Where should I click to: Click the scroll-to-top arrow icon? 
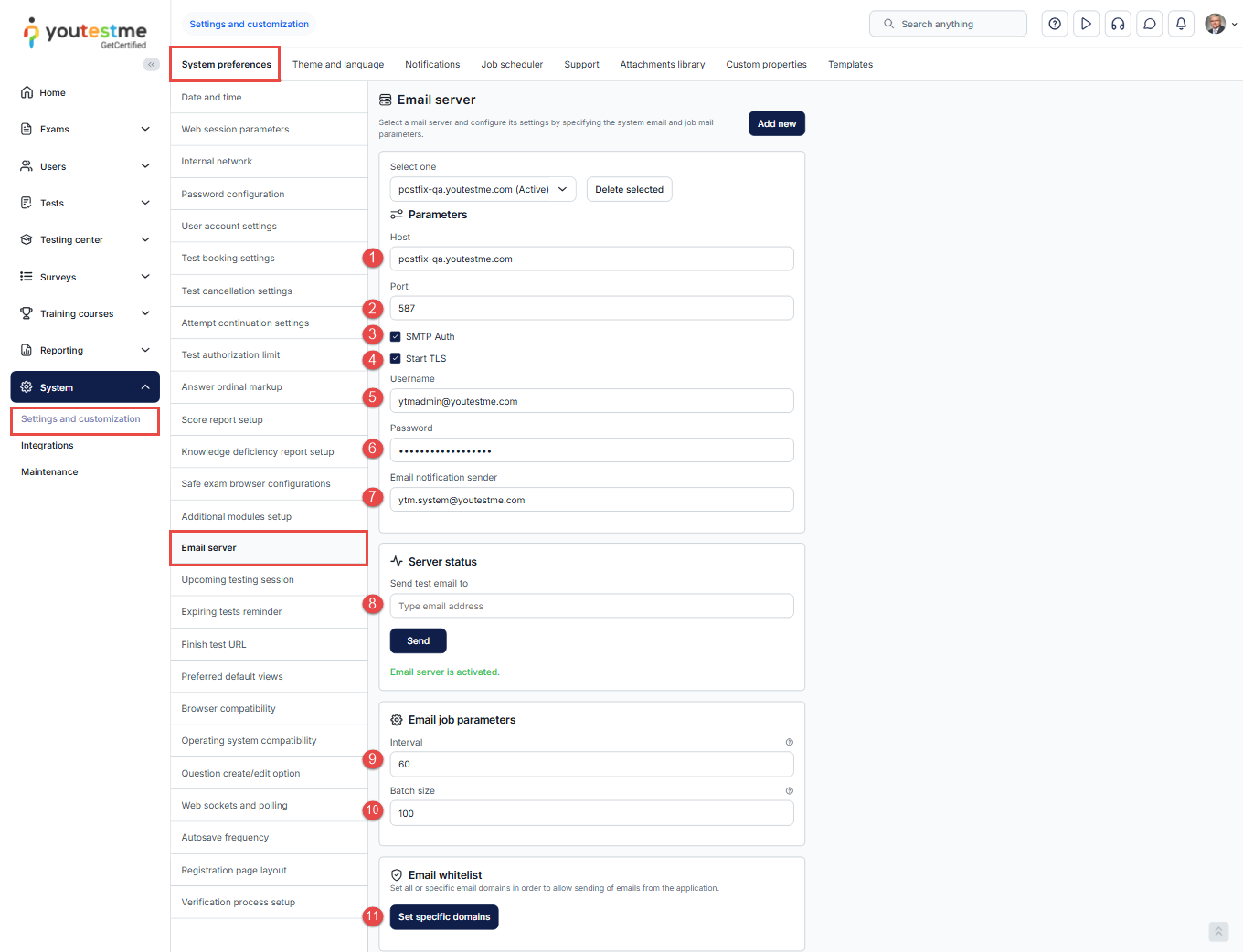pos(1218,932)
